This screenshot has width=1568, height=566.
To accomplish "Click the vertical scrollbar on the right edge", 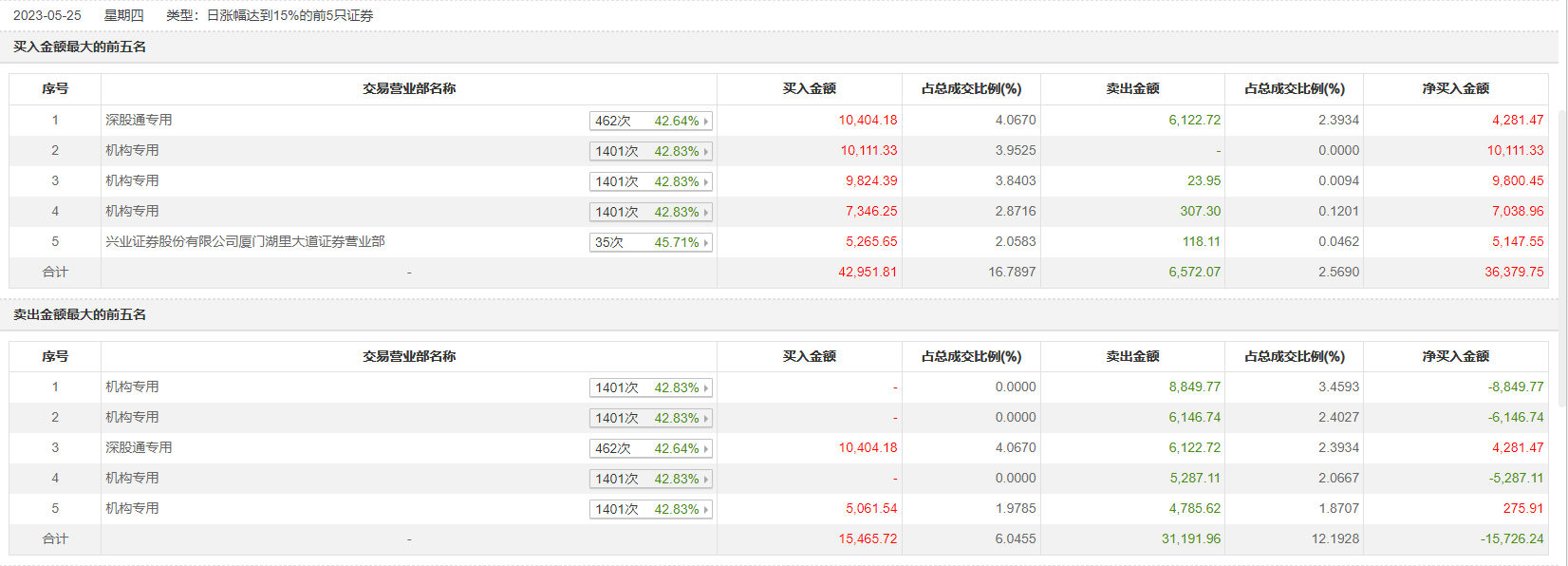I will pos(1562,237).
